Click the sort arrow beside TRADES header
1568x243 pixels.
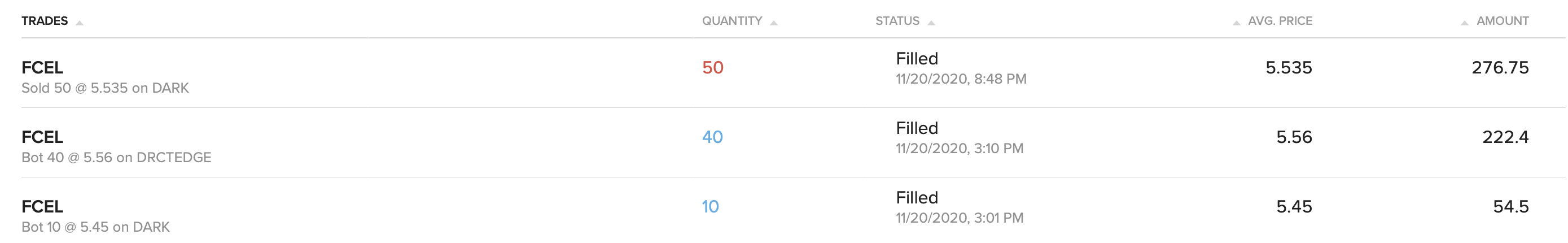[x=79, y=23]
